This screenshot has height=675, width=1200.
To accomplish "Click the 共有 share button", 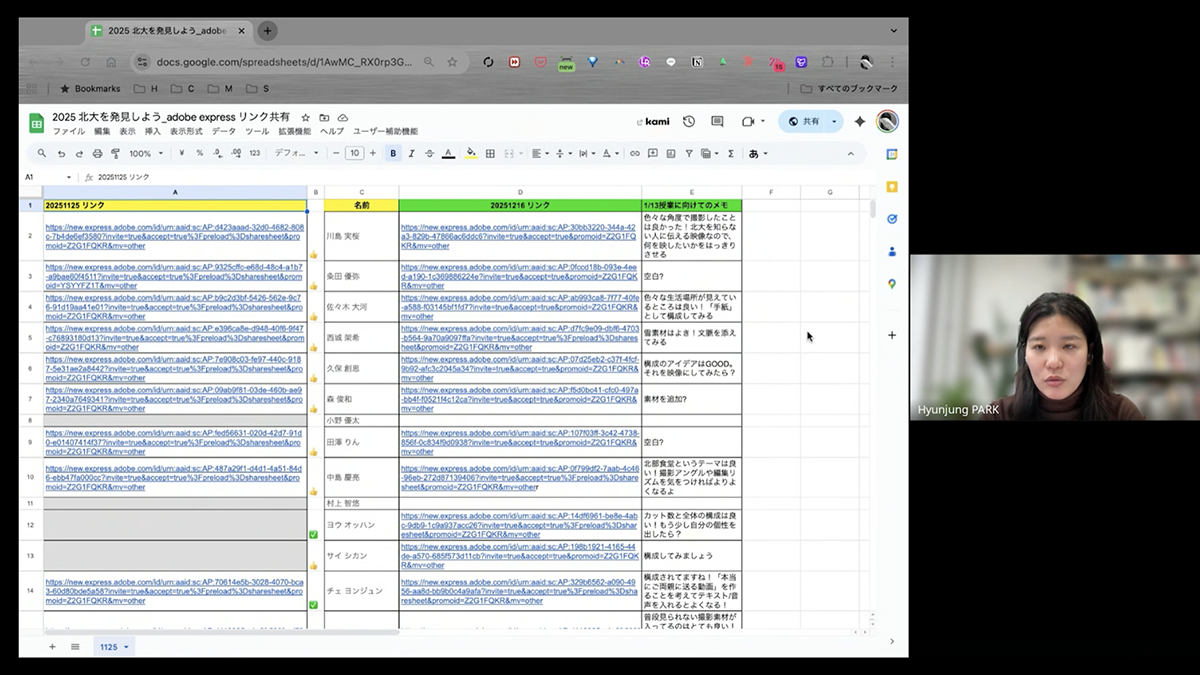I will click(804, 122).
